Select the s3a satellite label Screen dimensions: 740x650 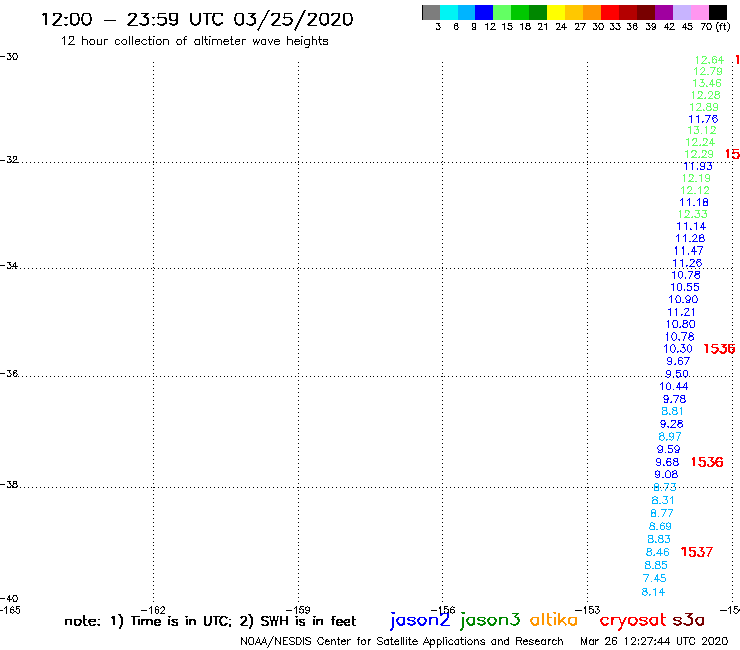689,620
